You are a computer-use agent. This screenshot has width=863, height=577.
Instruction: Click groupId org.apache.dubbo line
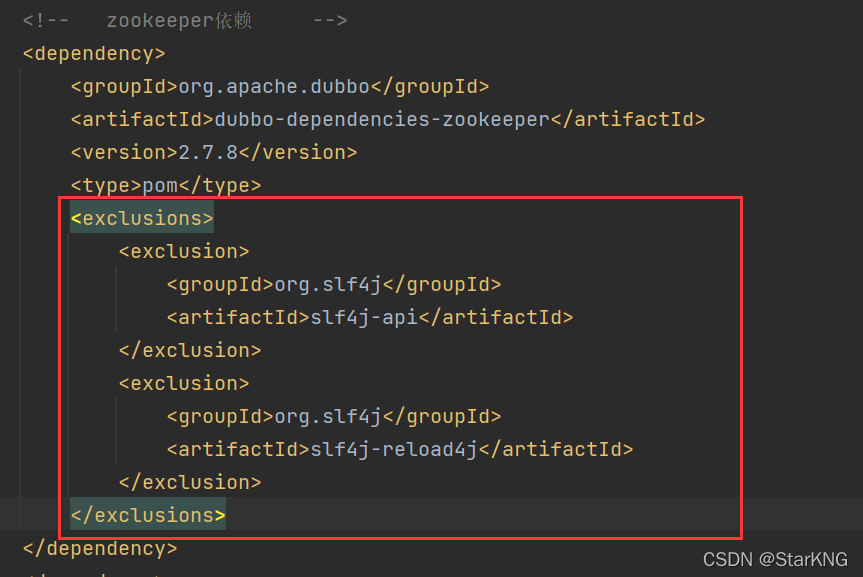[x=280, y=86]
